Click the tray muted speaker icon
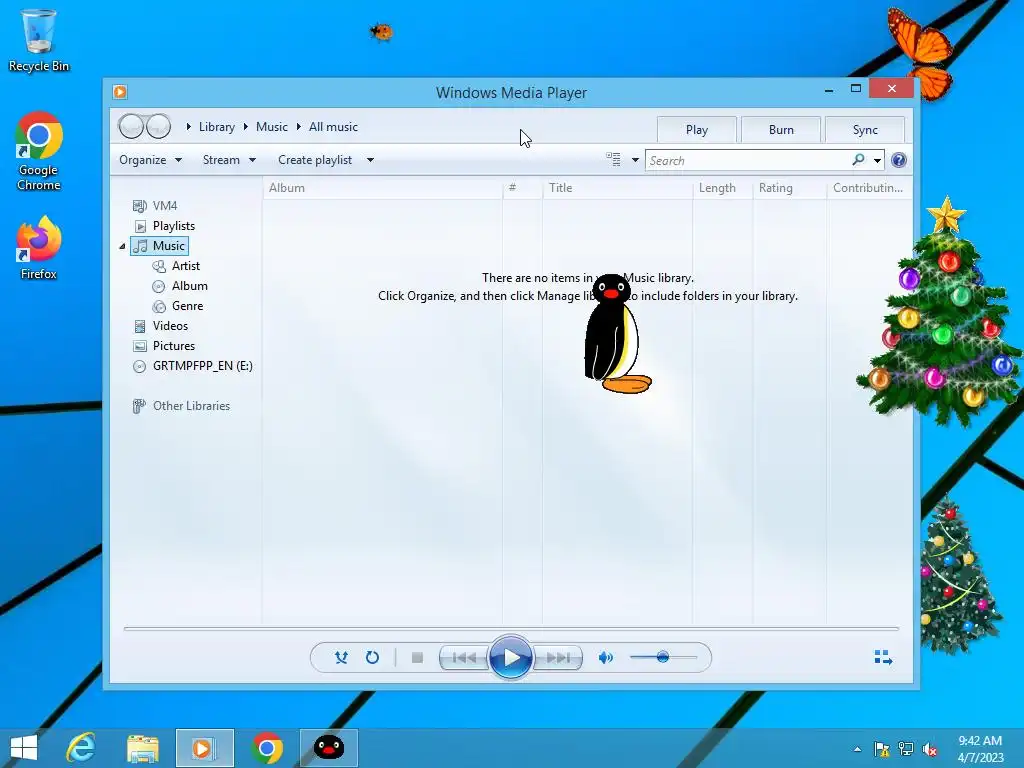Screen dimensions: 1024x768 pyautogui.click(x=929, y=749)
